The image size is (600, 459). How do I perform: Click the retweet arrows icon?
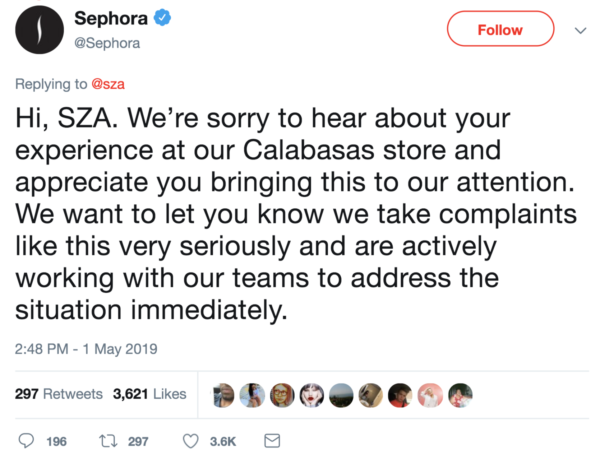(x=108, y=441)
